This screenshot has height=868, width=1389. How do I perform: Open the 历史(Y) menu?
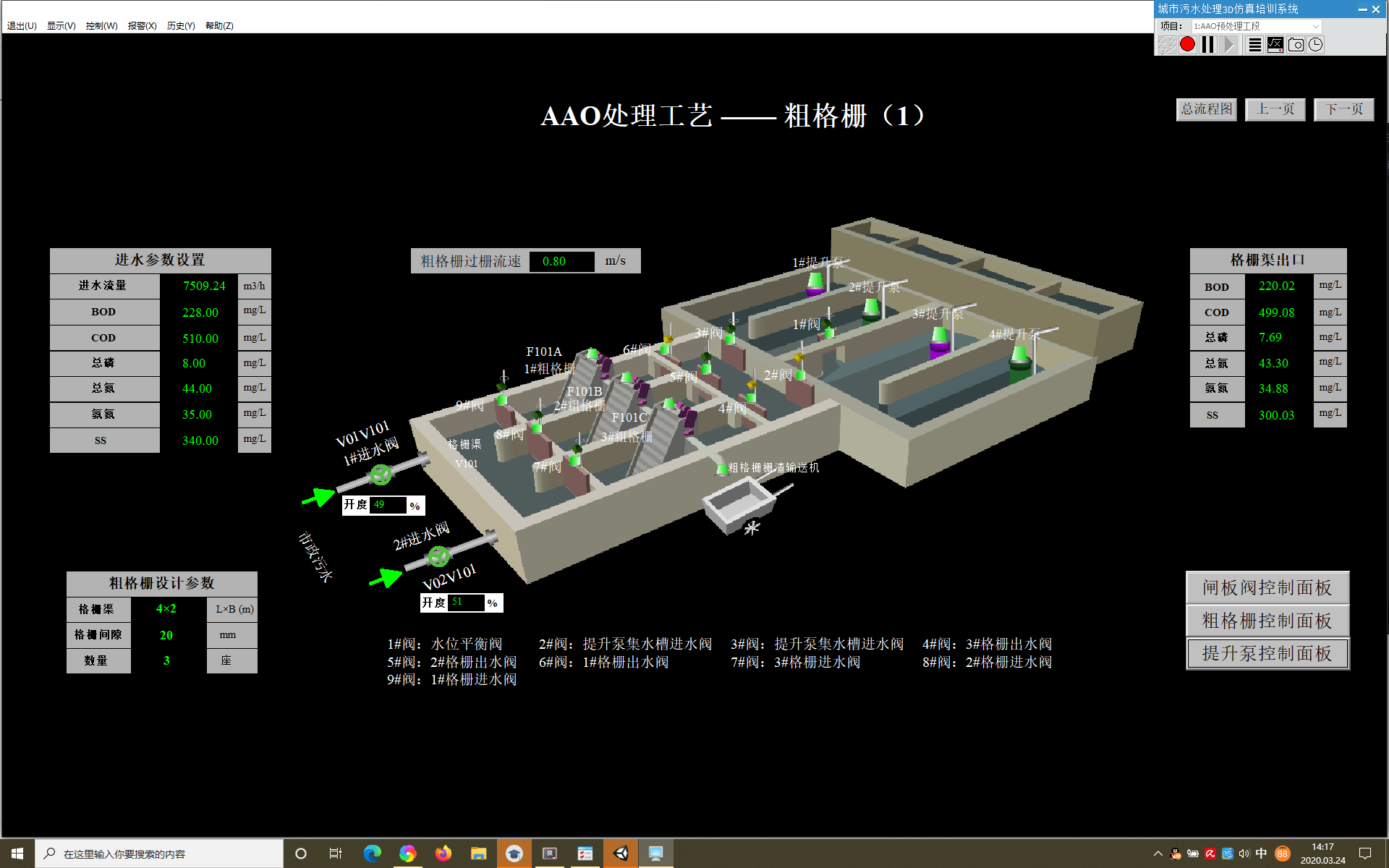[x=181, y=26]
